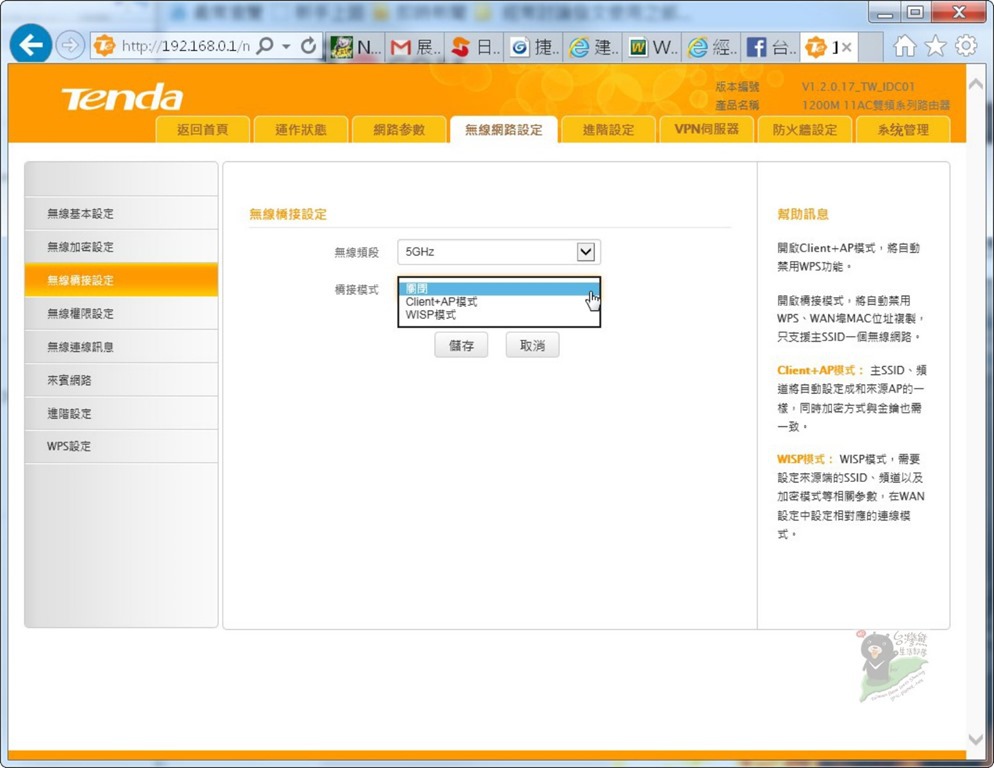Open the browser settings gear icon
This screenshot has height=768, width=994.
(x=965, y=46)
